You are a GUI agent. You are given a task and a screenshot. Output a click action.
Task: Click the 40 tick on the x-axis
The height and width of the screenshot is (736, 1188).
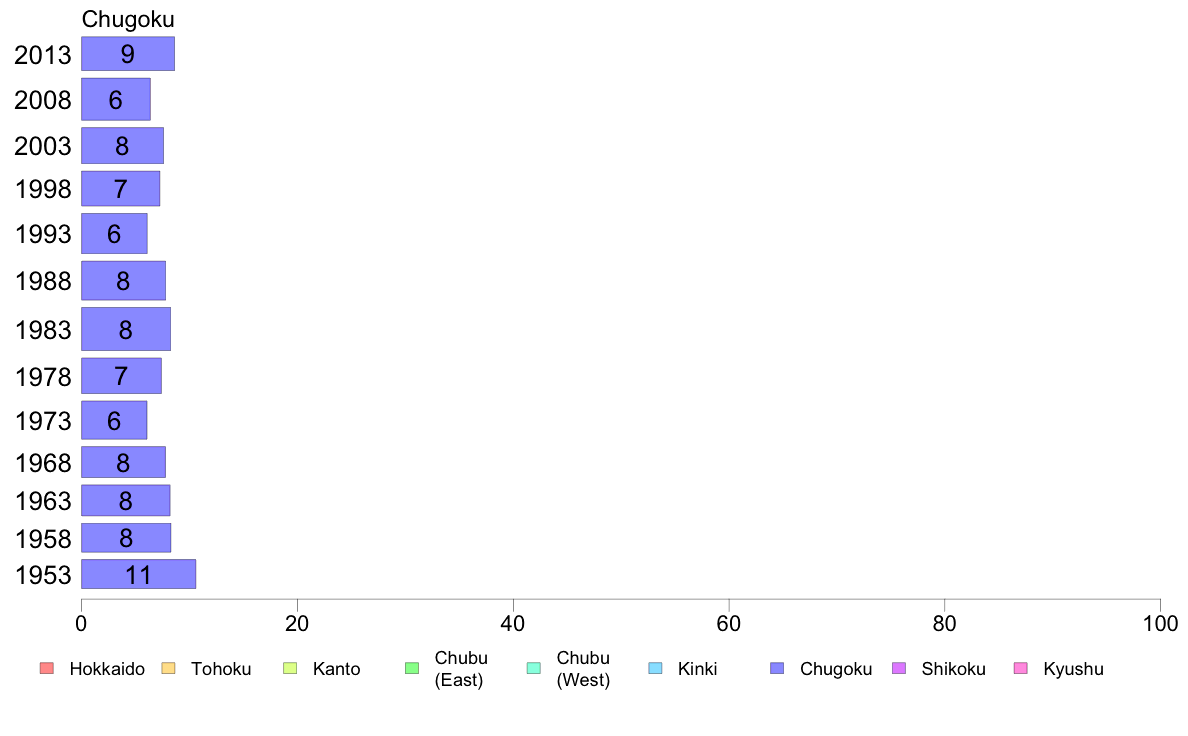(x=513, y=624)
